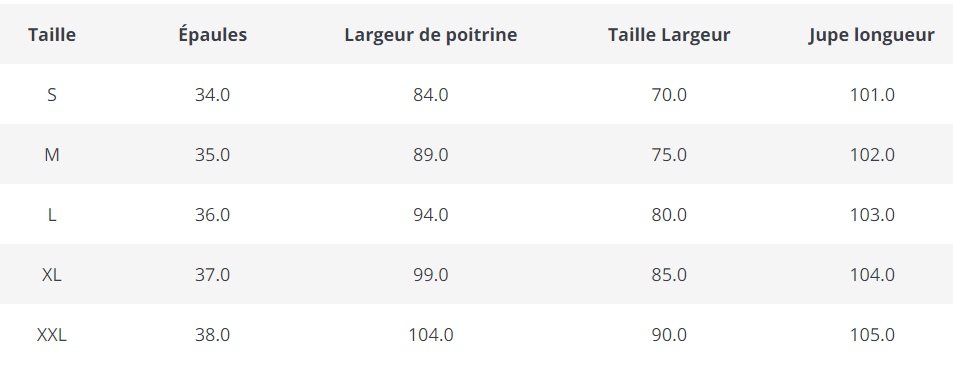The height and width of the screenshot is (365, 953).
Task: Click the 34.0 shoulder value
Action: [x=213, y=95]
